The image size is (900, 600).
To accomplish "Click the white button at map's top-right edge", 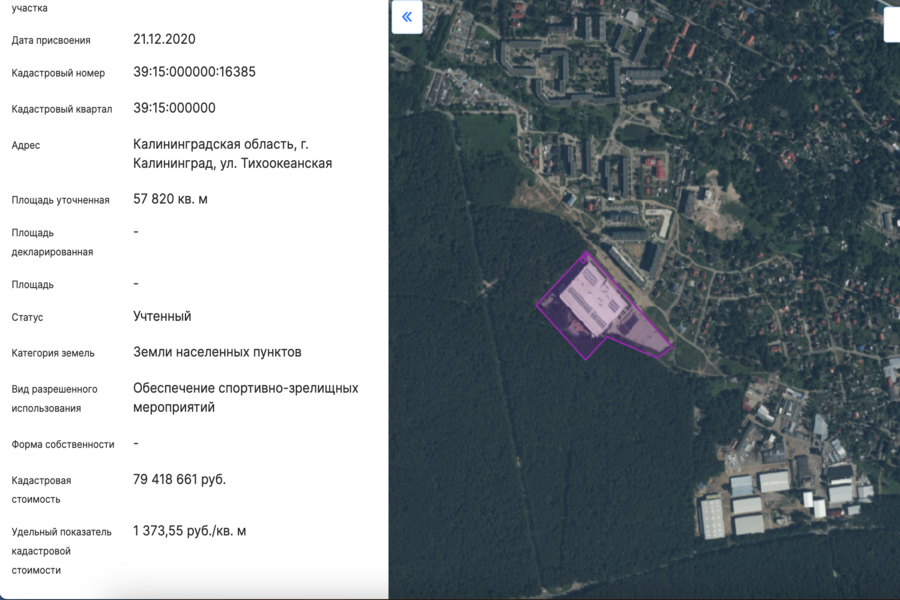I will tap(892, 22).
